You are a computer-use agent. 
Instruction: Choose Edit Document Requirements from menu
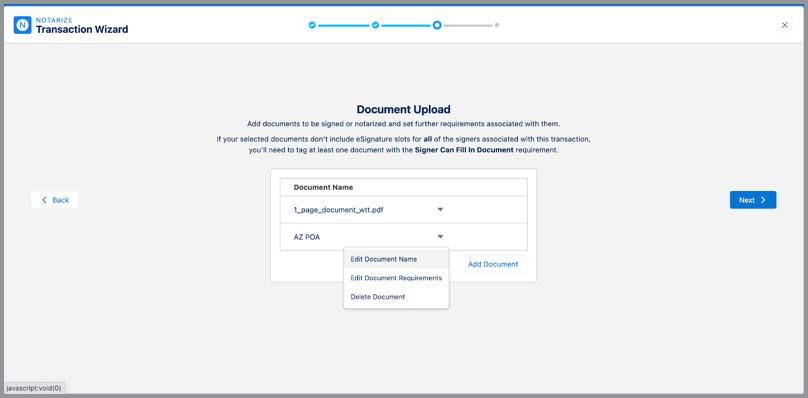tap(396, 278)
